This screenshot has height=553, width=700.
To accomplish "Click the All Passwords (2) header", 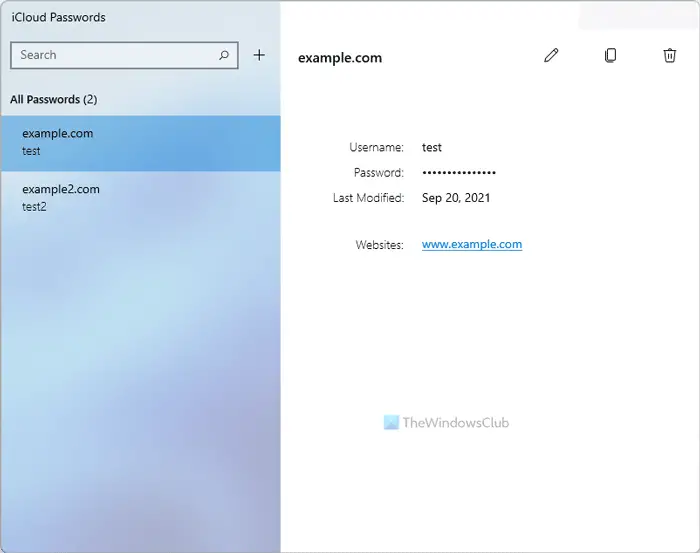I will 54,99.
